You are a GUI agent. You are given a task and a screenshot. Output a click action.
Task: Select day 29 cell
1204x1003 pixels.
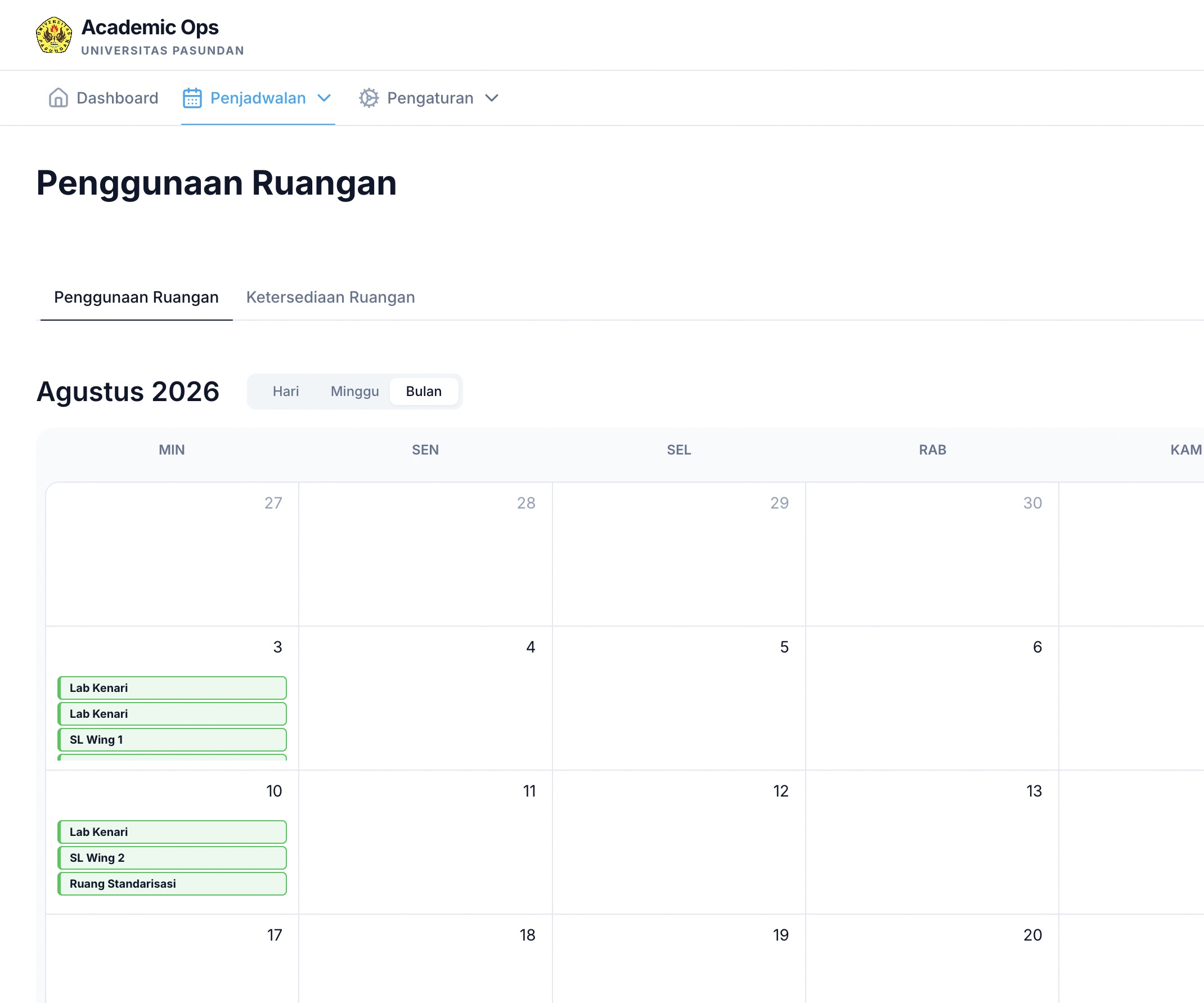tap(679, 554)
